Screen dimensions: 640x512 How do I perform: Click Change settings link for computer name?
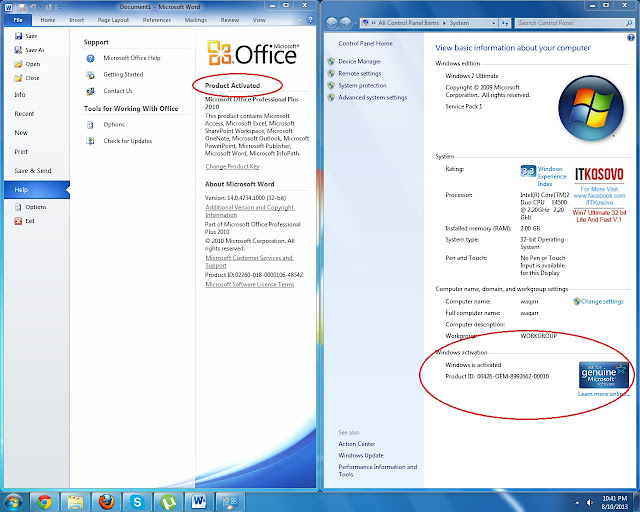pyautogui.click(x=602, y=302)
